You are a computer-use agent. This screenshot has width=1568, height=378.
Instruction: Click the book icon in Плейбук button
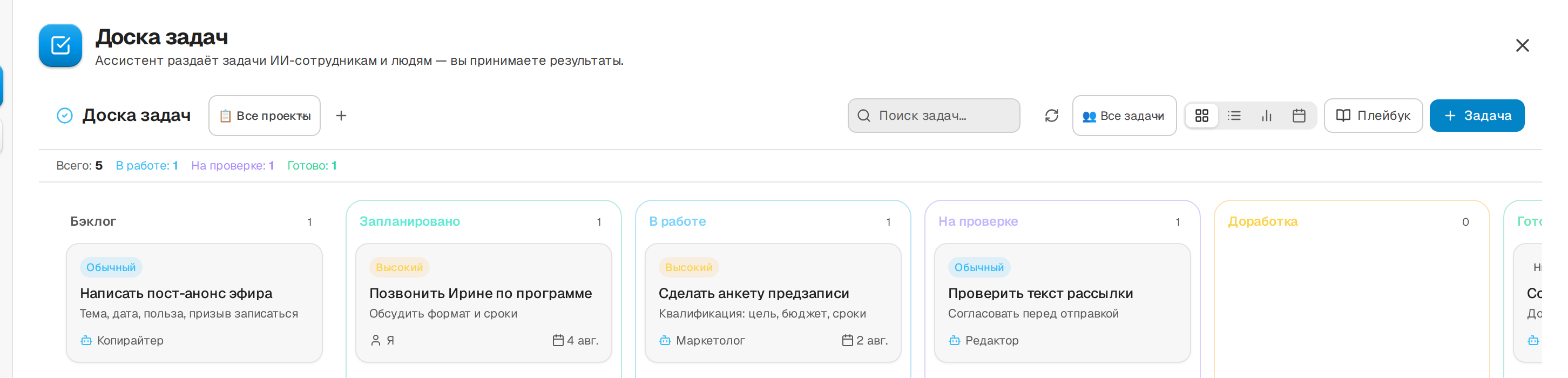1343,116
